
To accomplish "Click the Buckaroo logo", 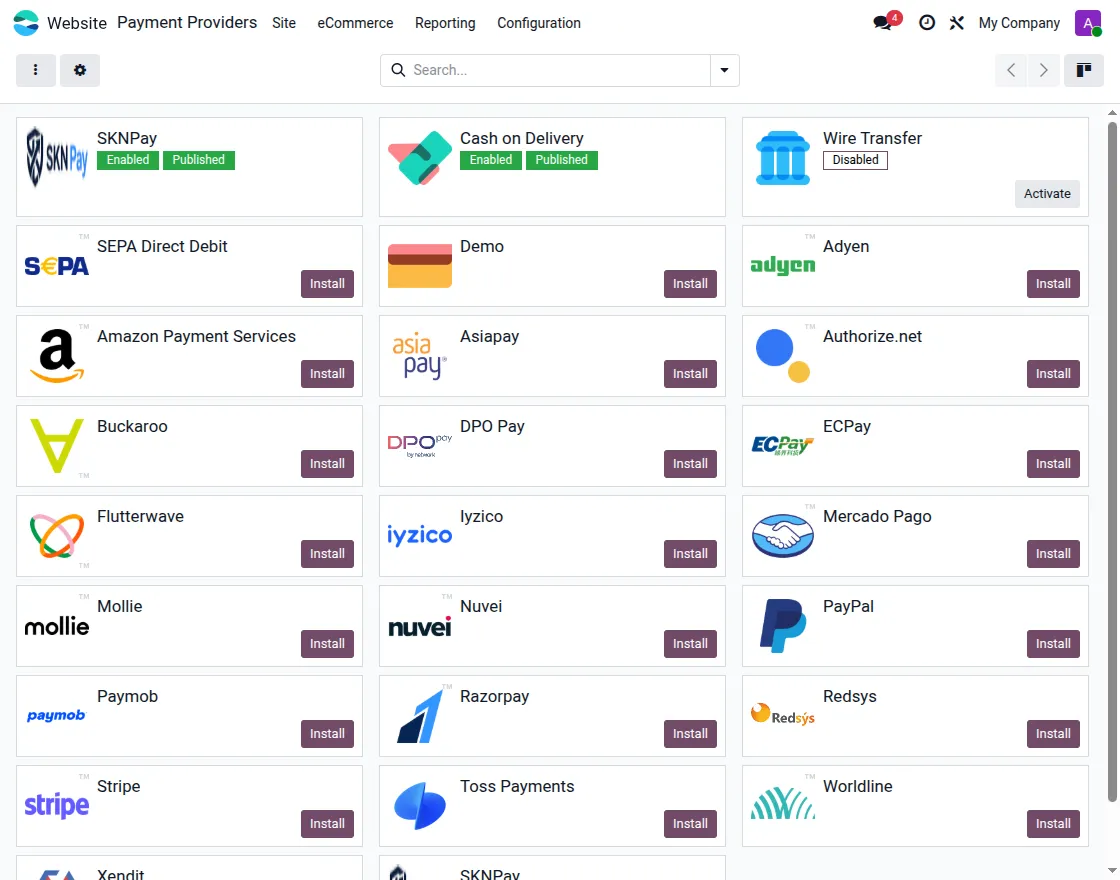I will (57, 446).
